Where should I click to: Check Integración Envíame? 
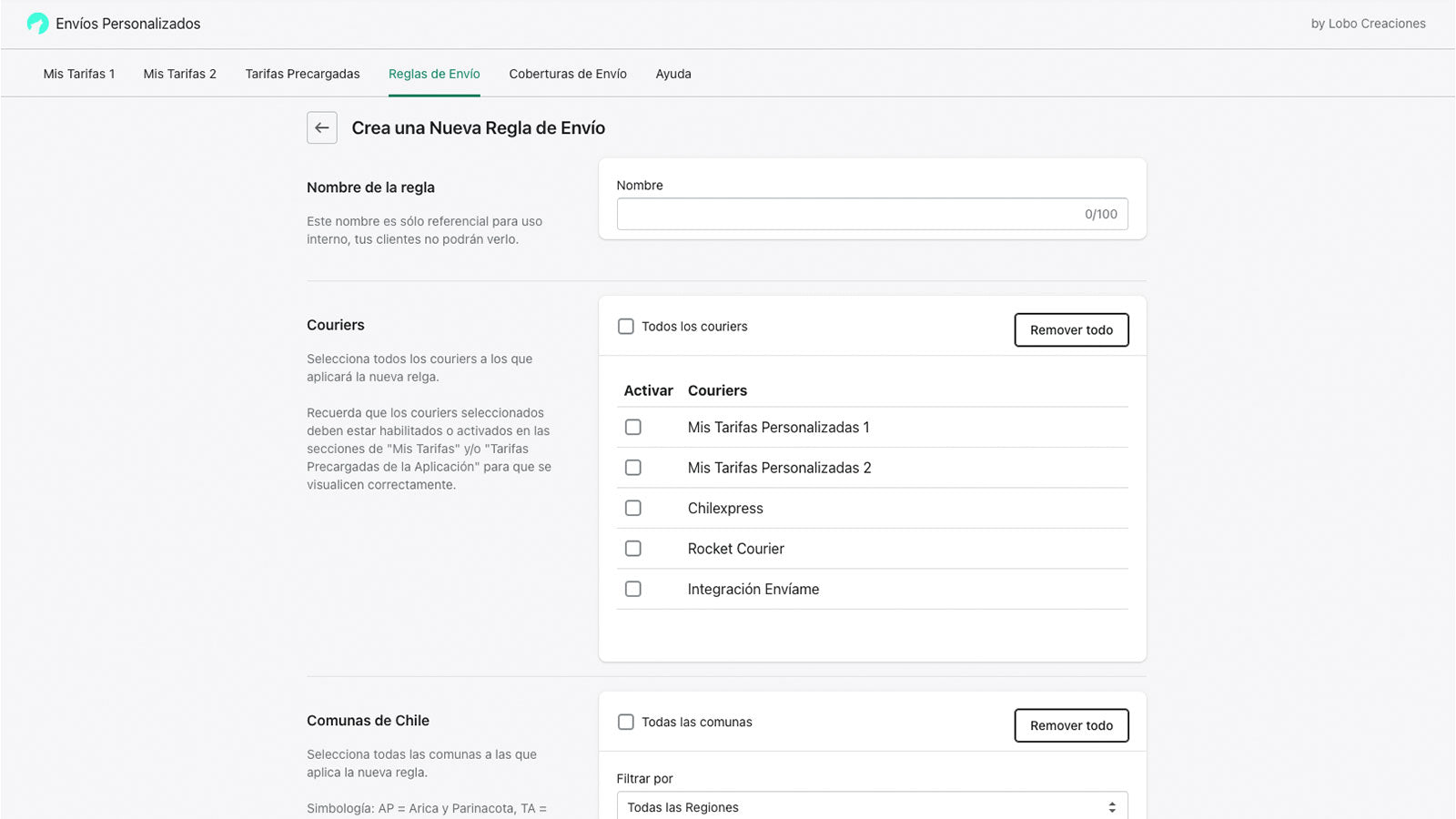click(632, 588)
